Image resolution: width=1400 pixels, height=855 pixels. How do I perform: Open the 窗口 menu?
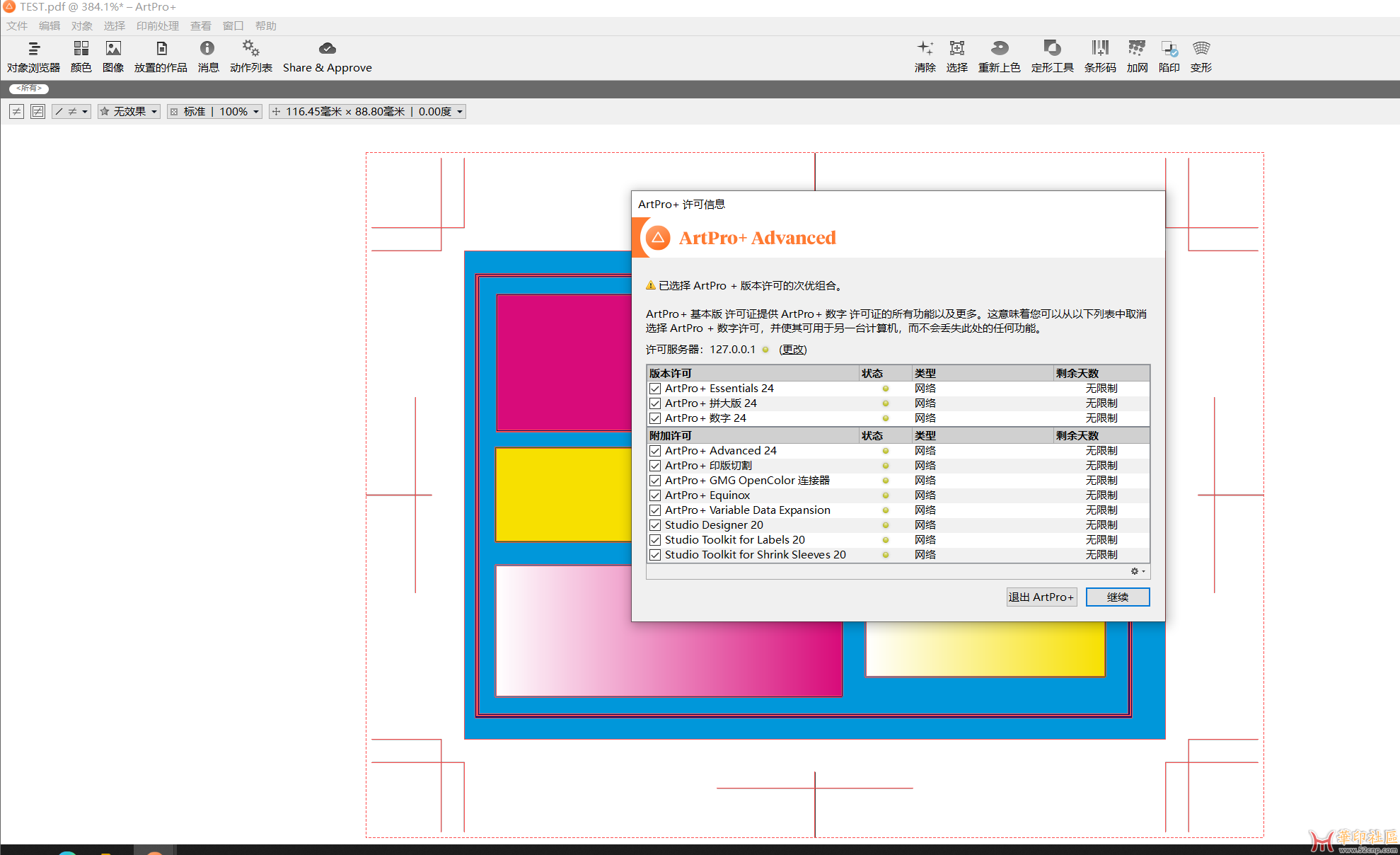pos(233,26)
